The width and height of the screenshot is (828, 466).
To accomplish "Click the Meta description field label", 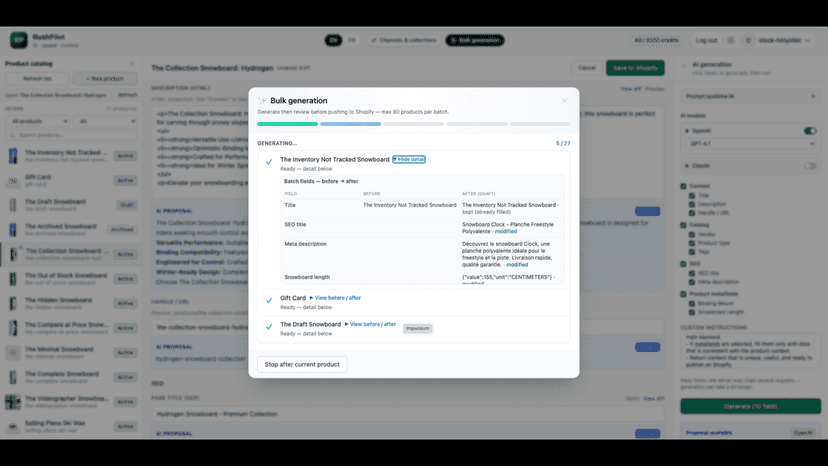I will click(x=306, y=244).
